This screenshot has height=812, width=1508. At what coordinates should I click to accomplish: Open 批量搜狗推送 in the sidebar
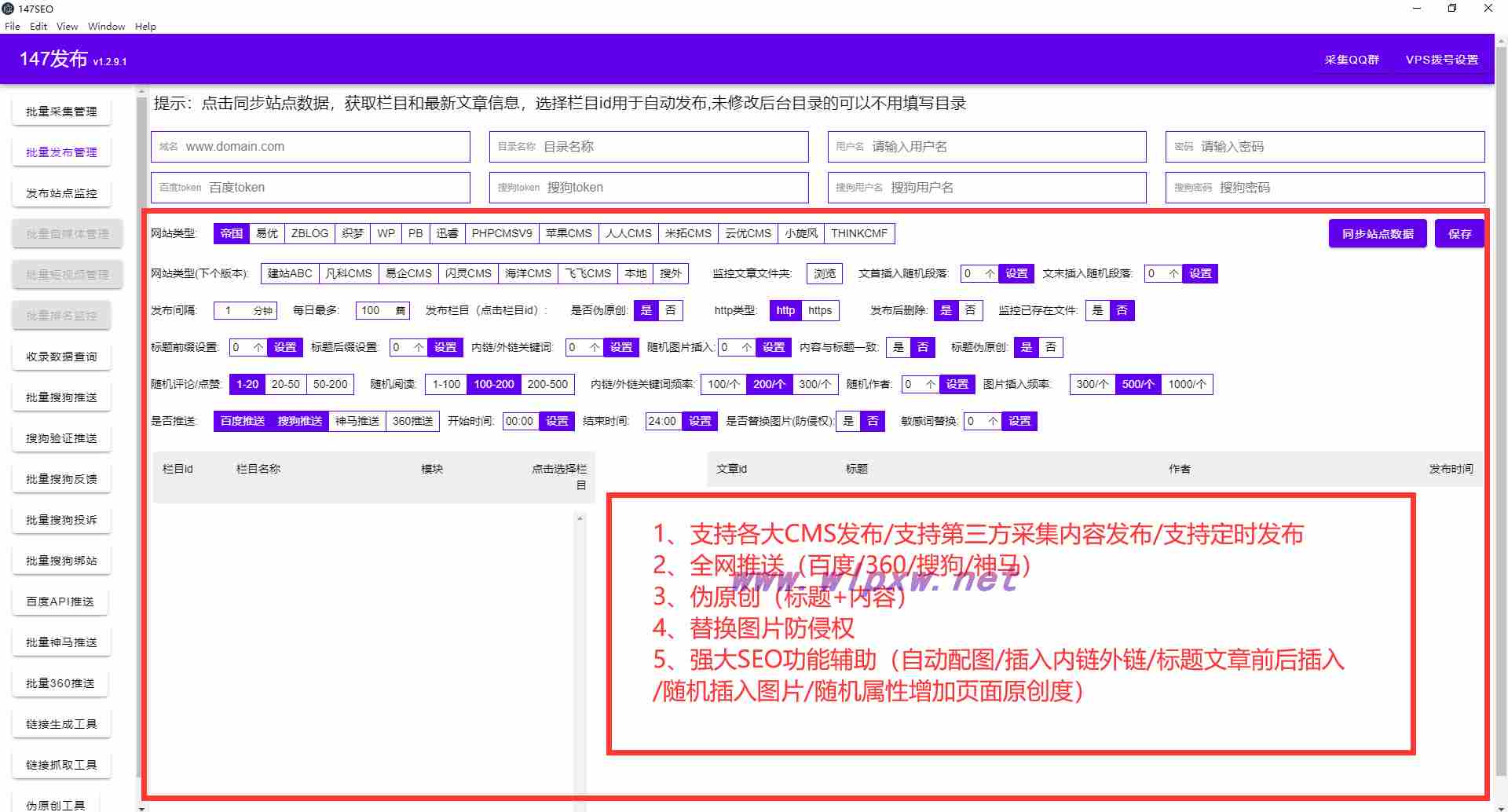click(61, 397)
